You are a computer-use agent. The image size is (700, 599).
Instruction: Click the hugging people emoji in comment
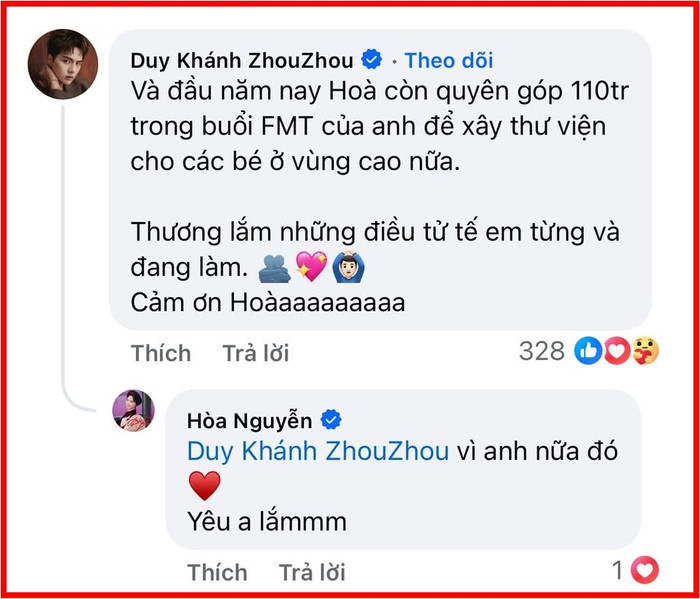click(x=275, y=268)
